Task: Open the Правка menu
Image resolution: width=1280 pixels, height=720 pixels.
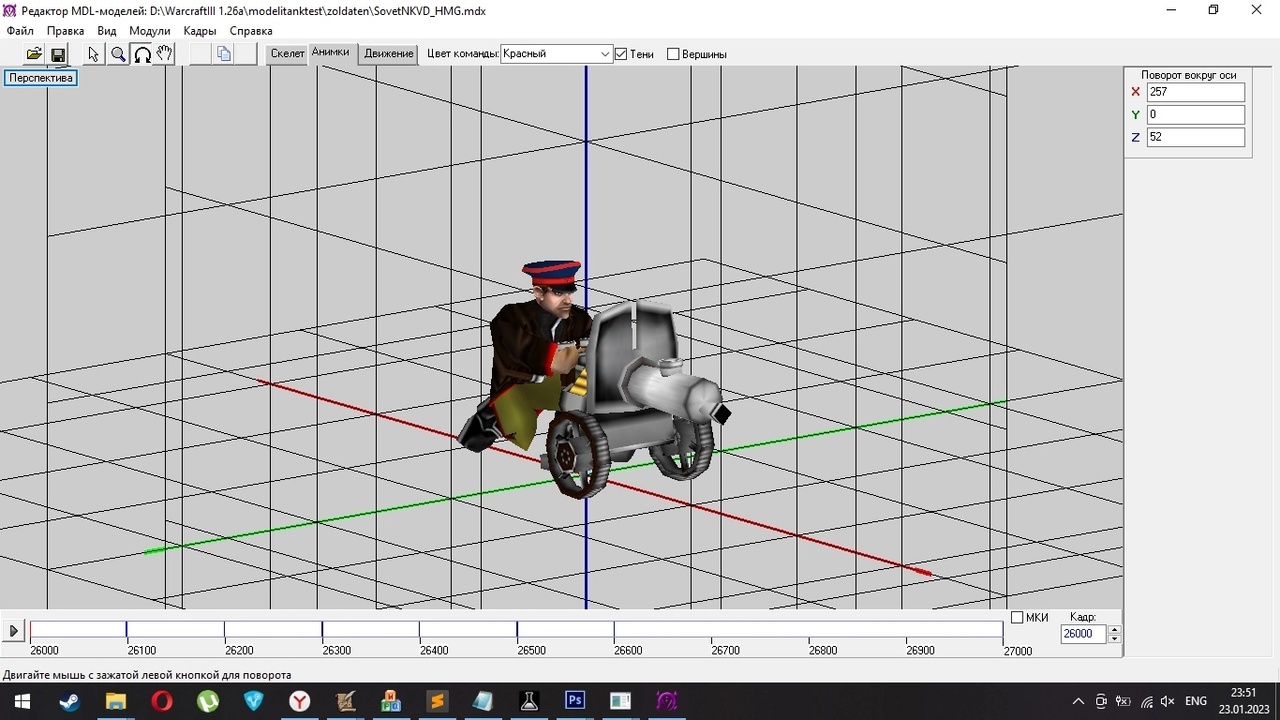Action: point(66,31)
